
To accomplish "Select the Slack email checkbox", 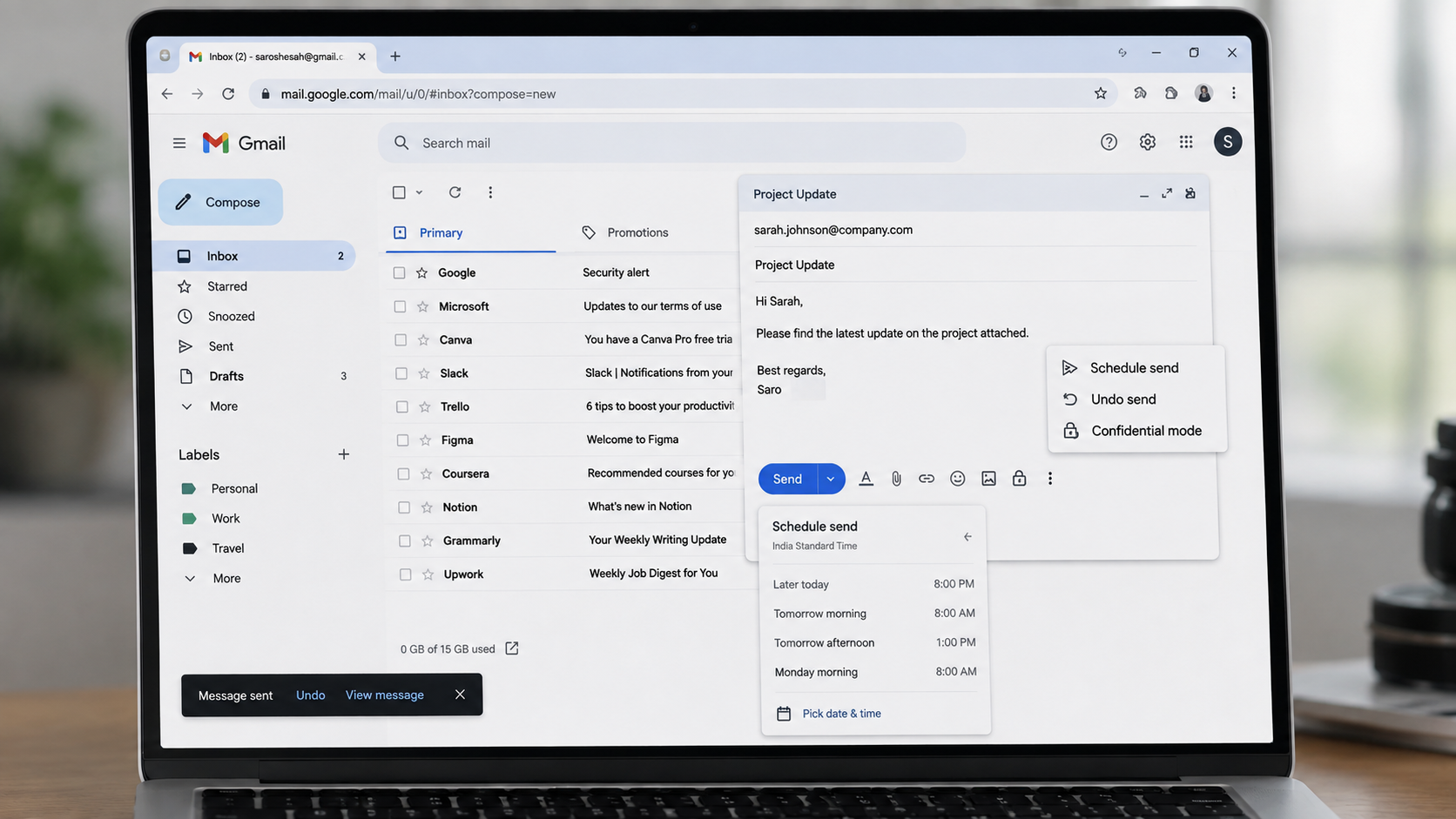I will coord(401,373).
